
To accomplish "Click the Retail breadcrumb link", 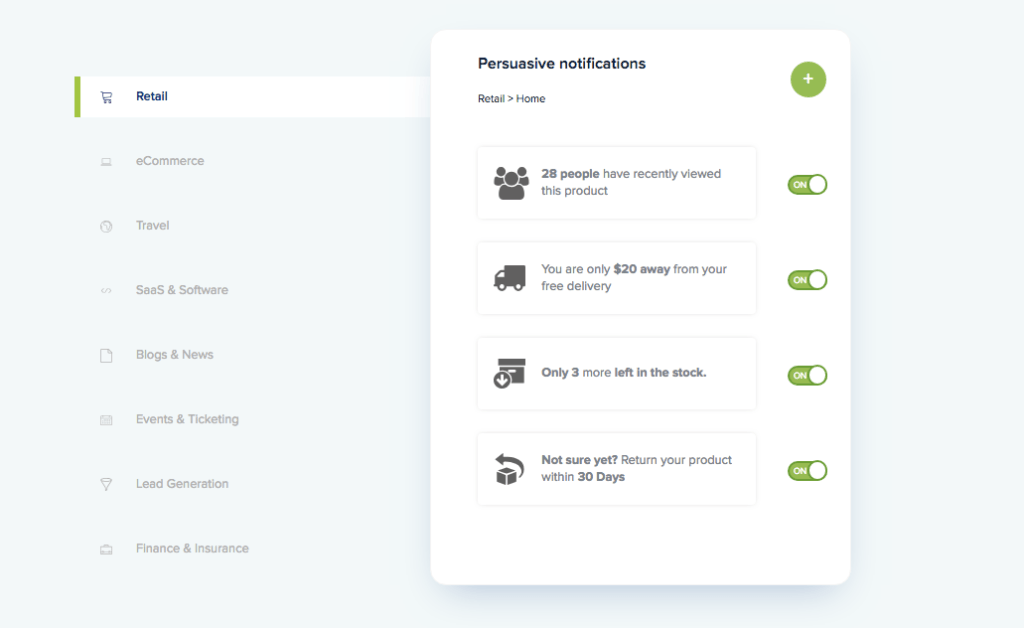I will click(x=491, y=99).
